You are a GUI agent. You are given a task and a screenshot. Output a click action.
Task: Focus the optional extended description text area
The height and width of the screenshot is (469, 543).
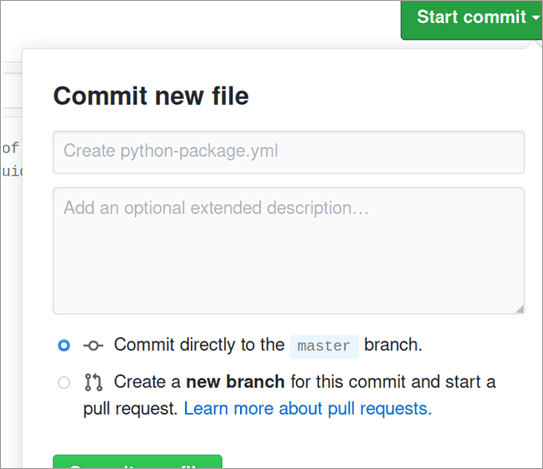(288, 250)
